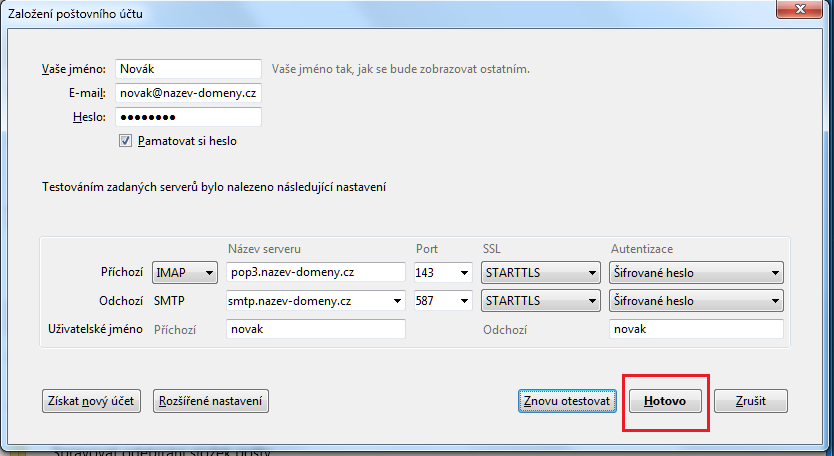Open the outgoing SSL STARTTLS dropdown
834x456 pixels.
540,301
